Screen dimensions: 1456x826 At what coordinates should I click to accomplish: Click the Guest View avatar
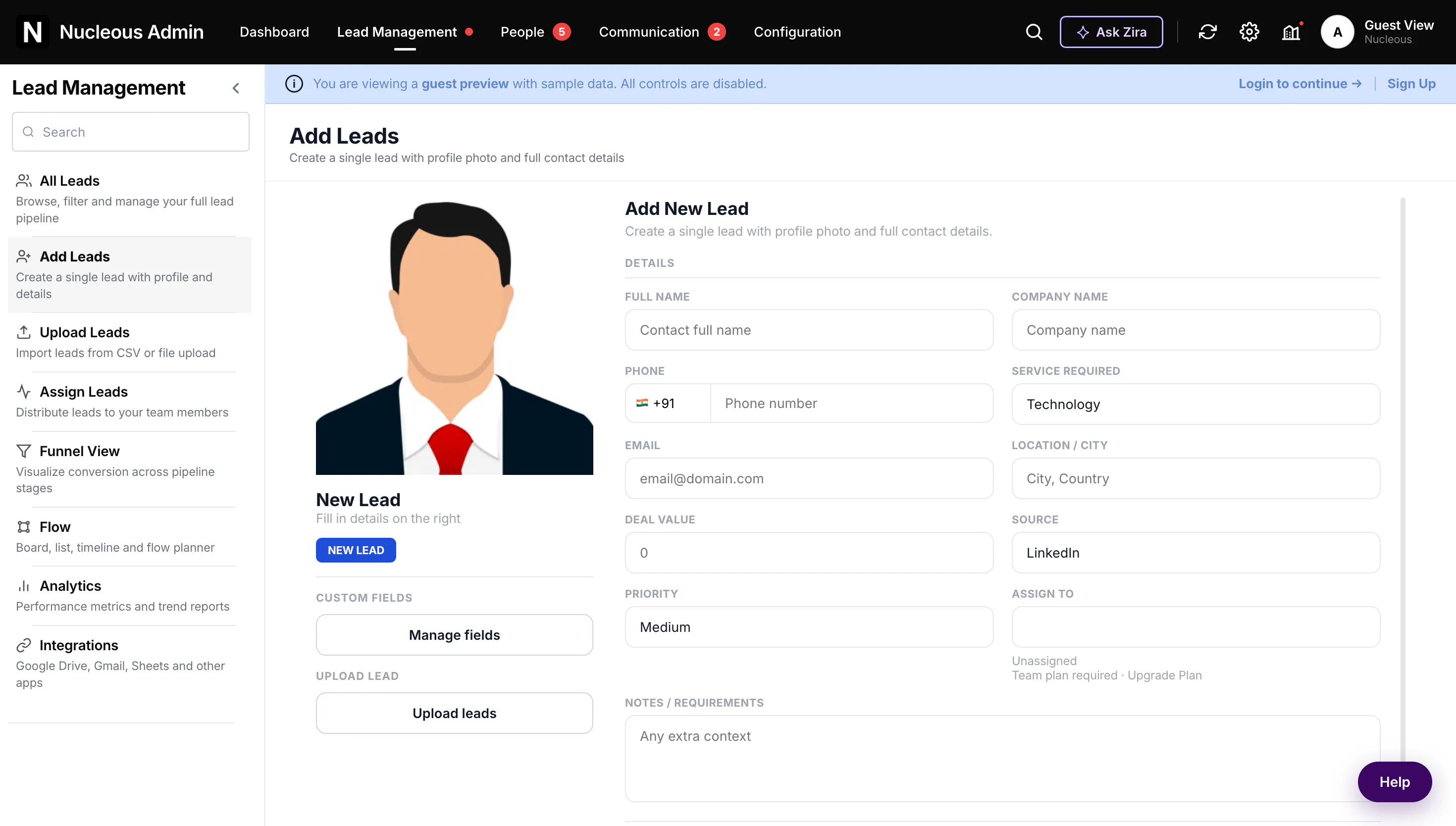pyautogui.click(x=1337, y=32)
